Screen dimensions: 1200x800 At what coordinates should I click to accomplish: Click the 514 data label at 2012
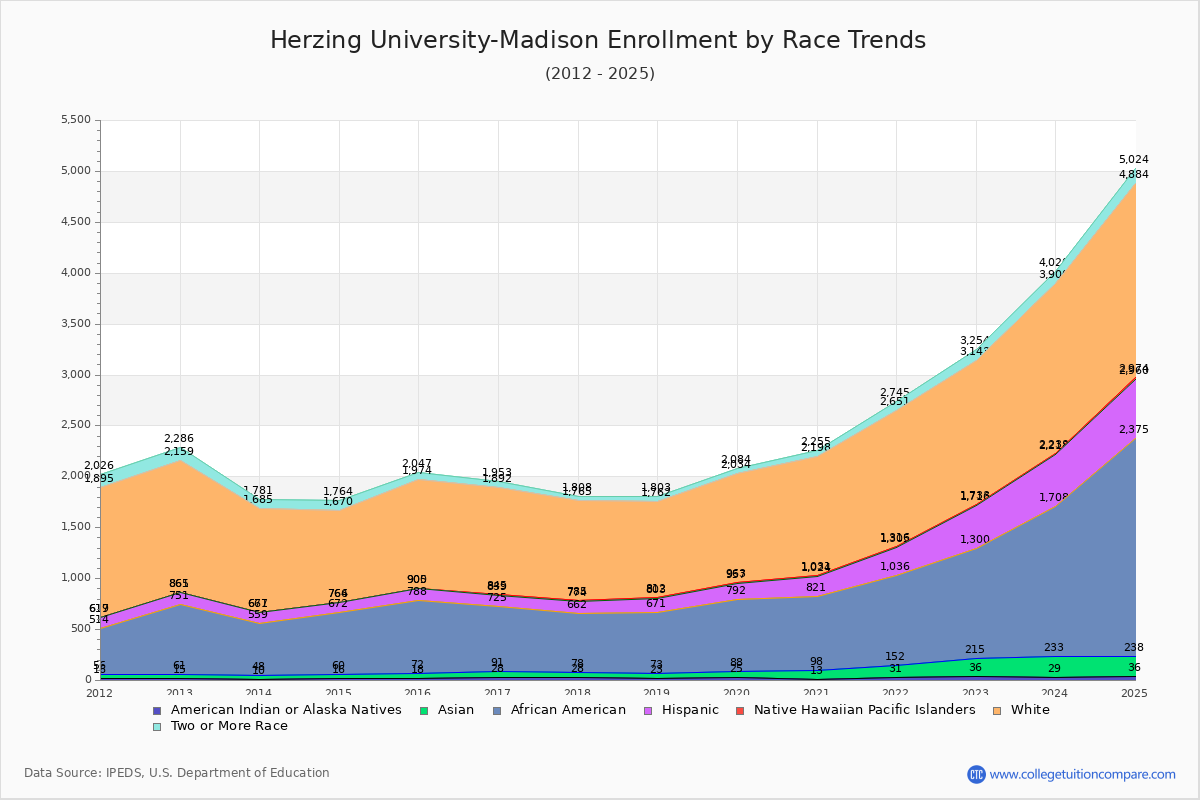(x=99, y=620)
